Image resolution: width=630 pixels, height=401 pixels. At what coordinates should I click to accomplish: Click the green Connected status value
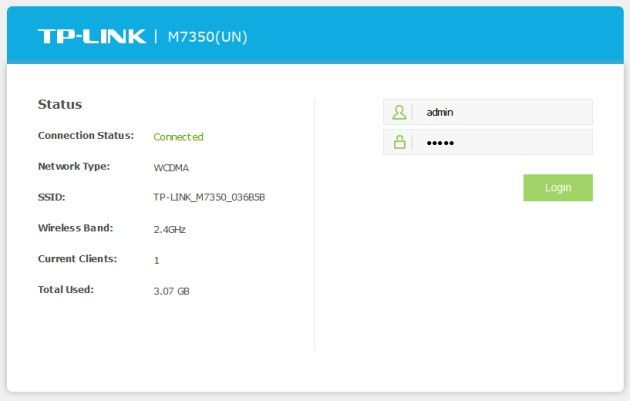click(178, 137)
